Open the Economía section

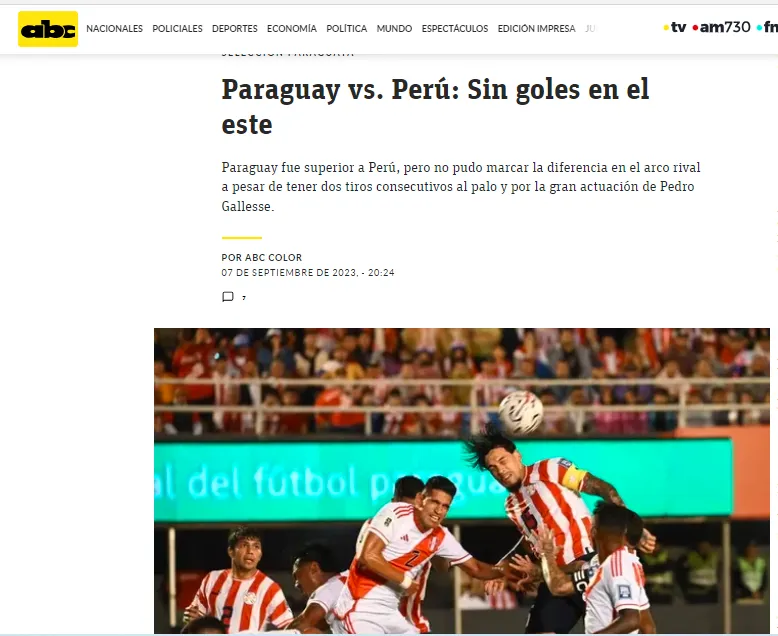click(x=292, y=29)
